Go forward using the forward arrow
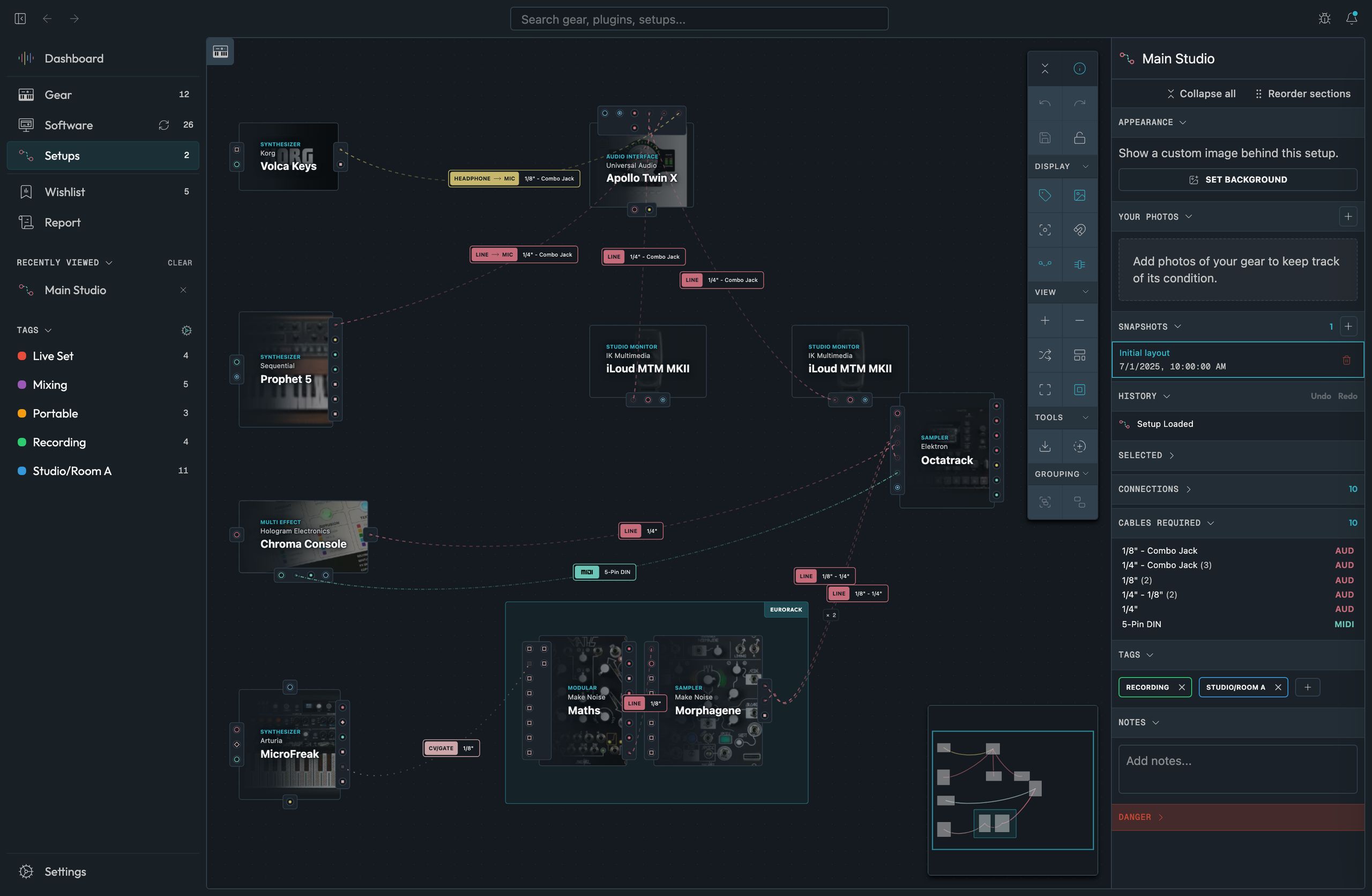This screenshot has height=896, width=1372. pos(74,18)
